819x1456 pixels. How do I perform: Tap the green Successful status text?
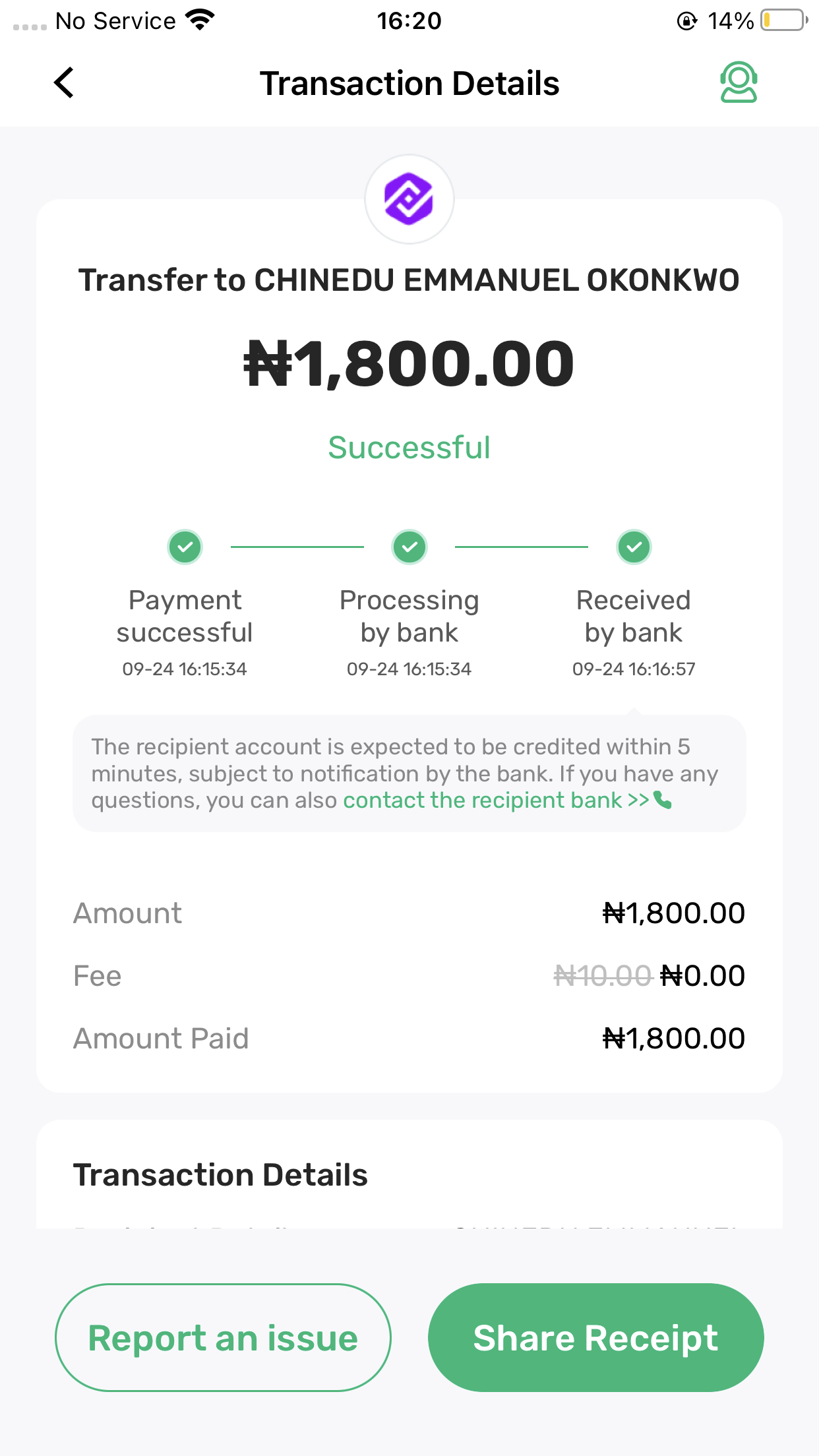409,448
